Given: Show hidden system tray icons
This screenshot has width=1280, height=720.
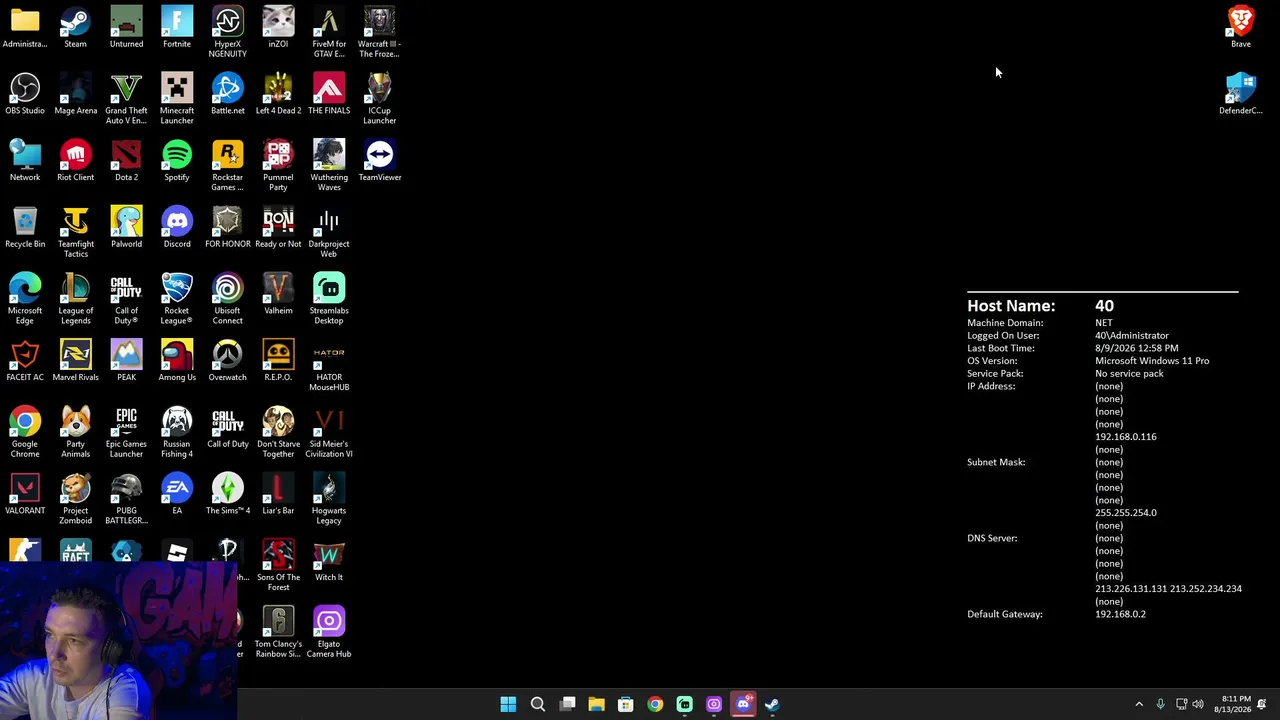Looking at the screenshot, I should 1139,704.
